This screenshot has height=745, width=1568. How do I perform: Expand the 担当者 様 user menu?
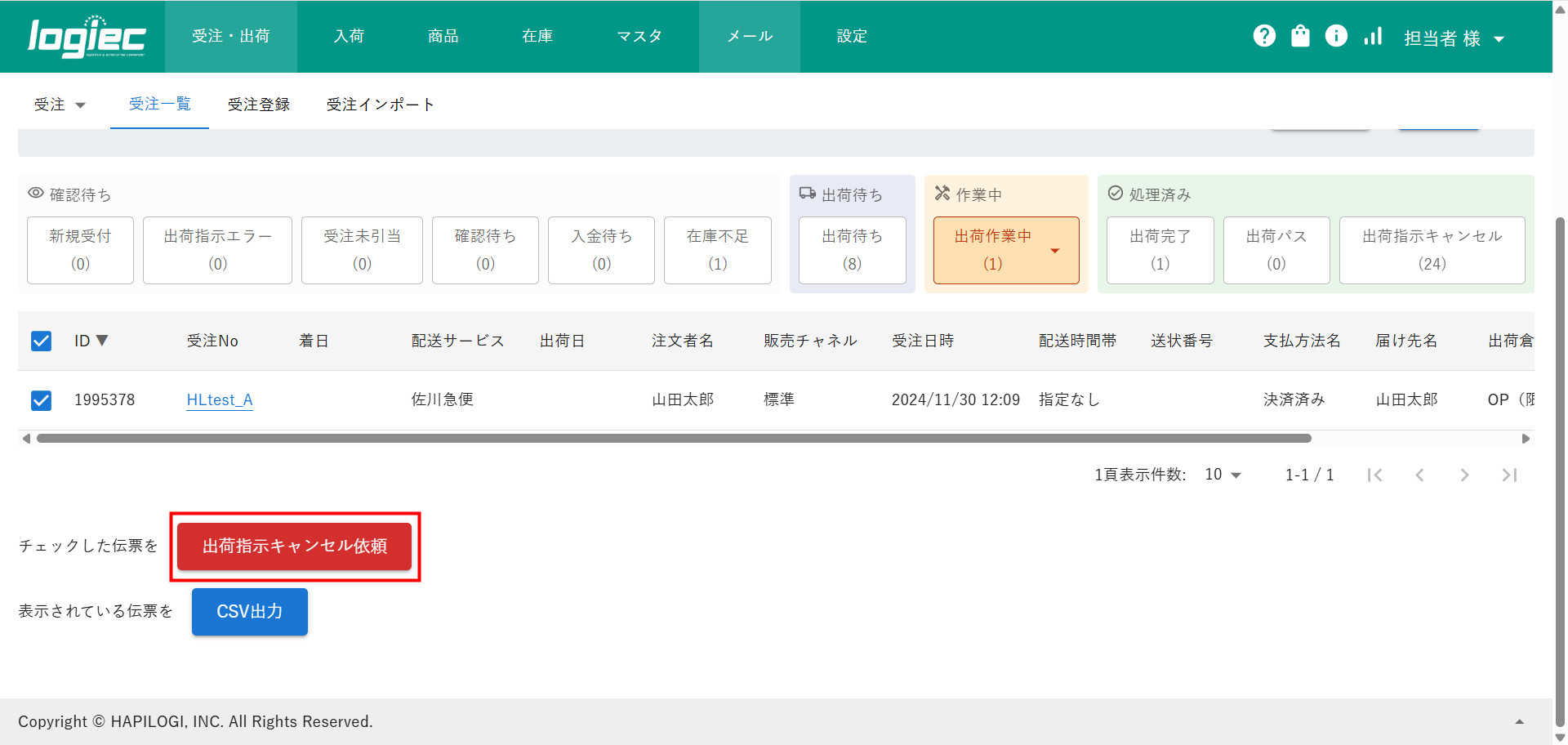click(x=1454, y=38)
